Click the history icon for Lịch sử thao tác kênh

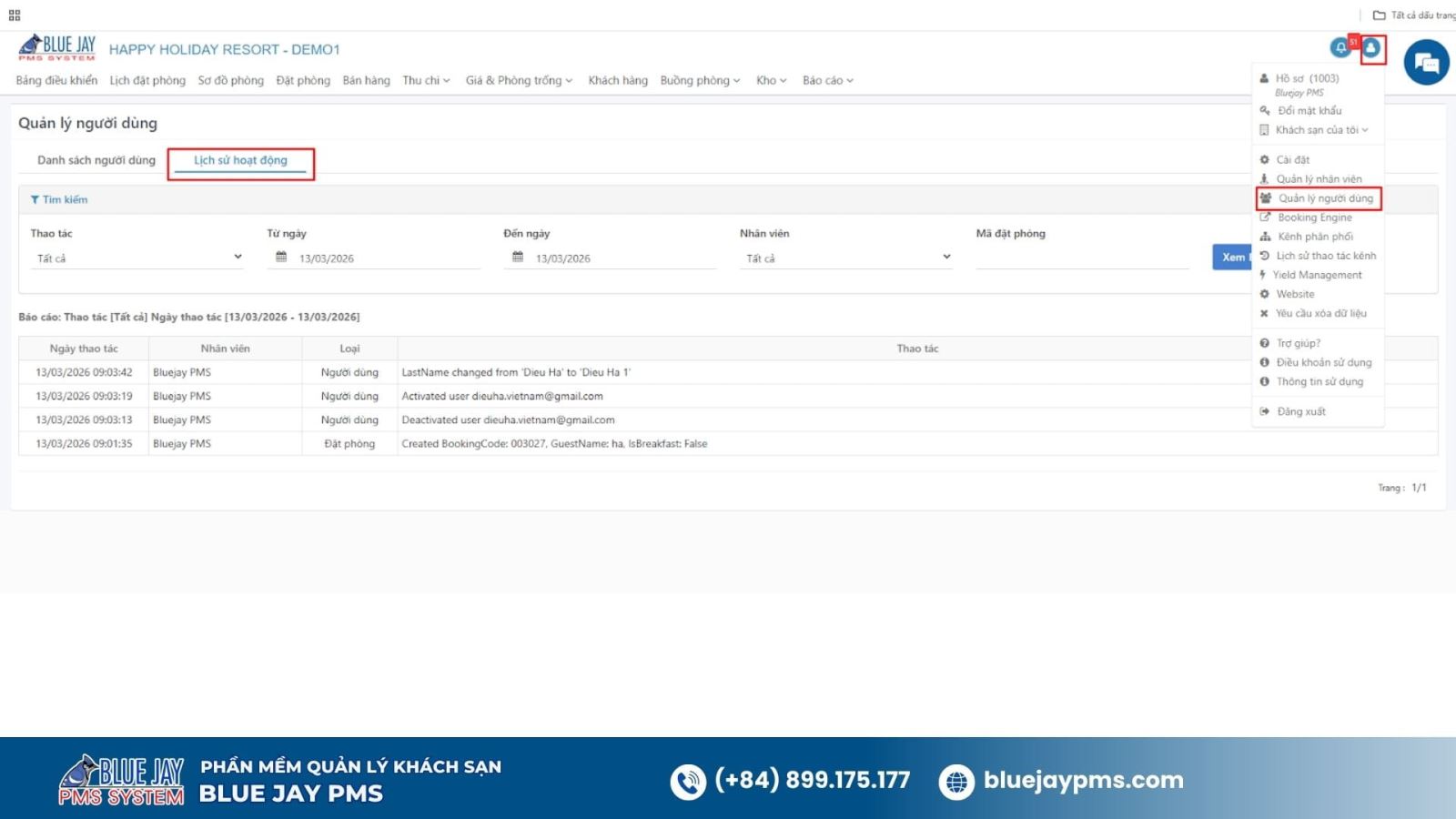[x=1264, y=256]
